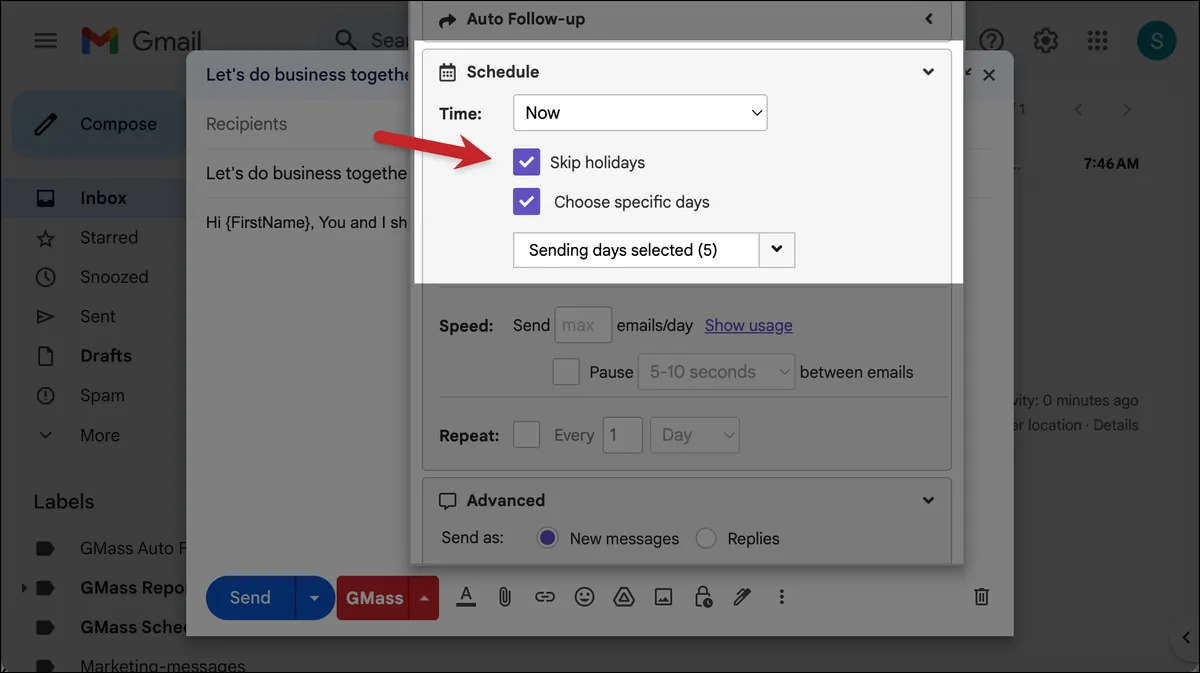Collapse the Schedule section chevron
Image resolution: width=1200 pixels, height=673 pixels.
click(x=928, y=72)
